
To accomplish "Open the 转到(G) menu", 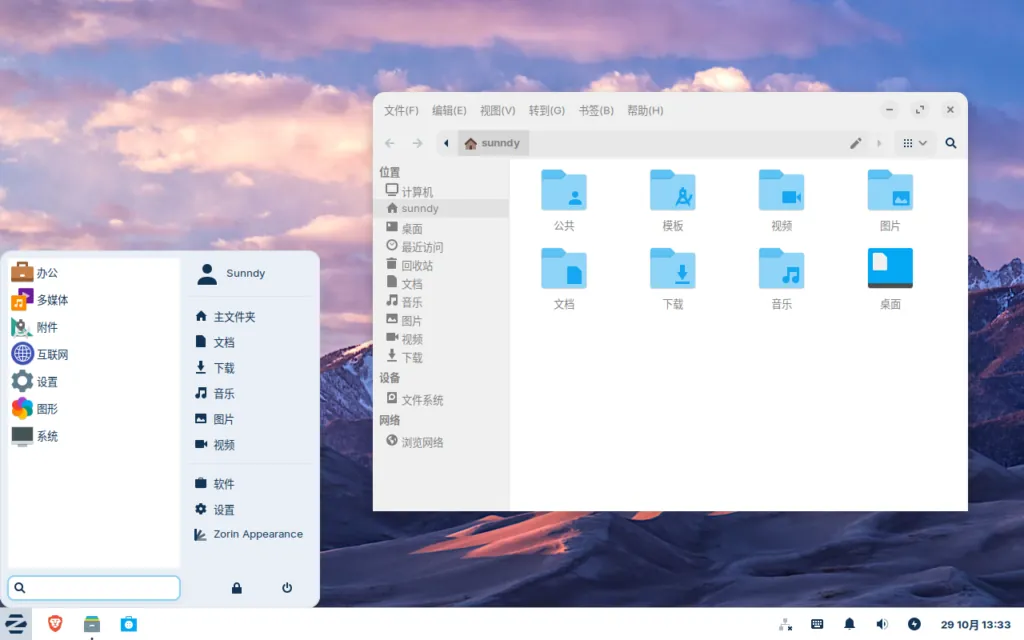I will [x=547, y=110].
